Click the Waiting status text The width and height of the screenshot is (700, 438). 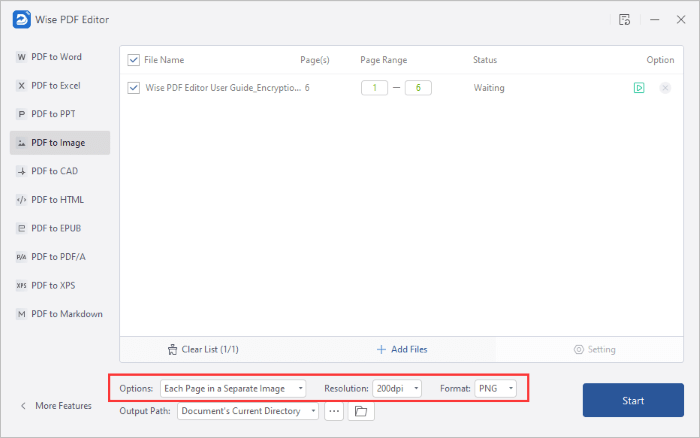[x=489, y=88]
